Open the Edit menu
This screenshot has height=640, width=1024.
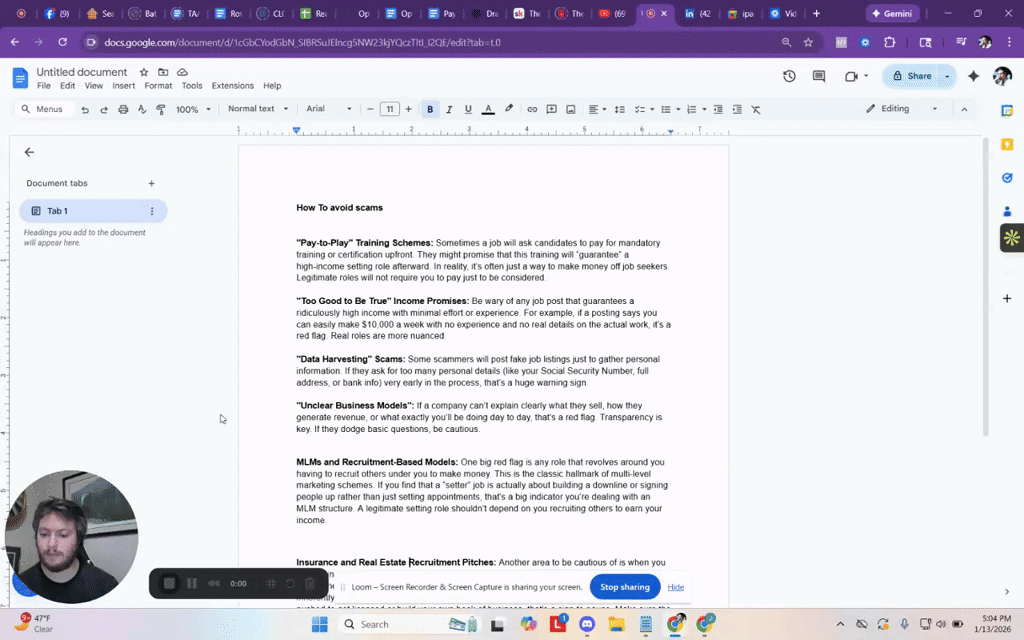click(67, 86)
